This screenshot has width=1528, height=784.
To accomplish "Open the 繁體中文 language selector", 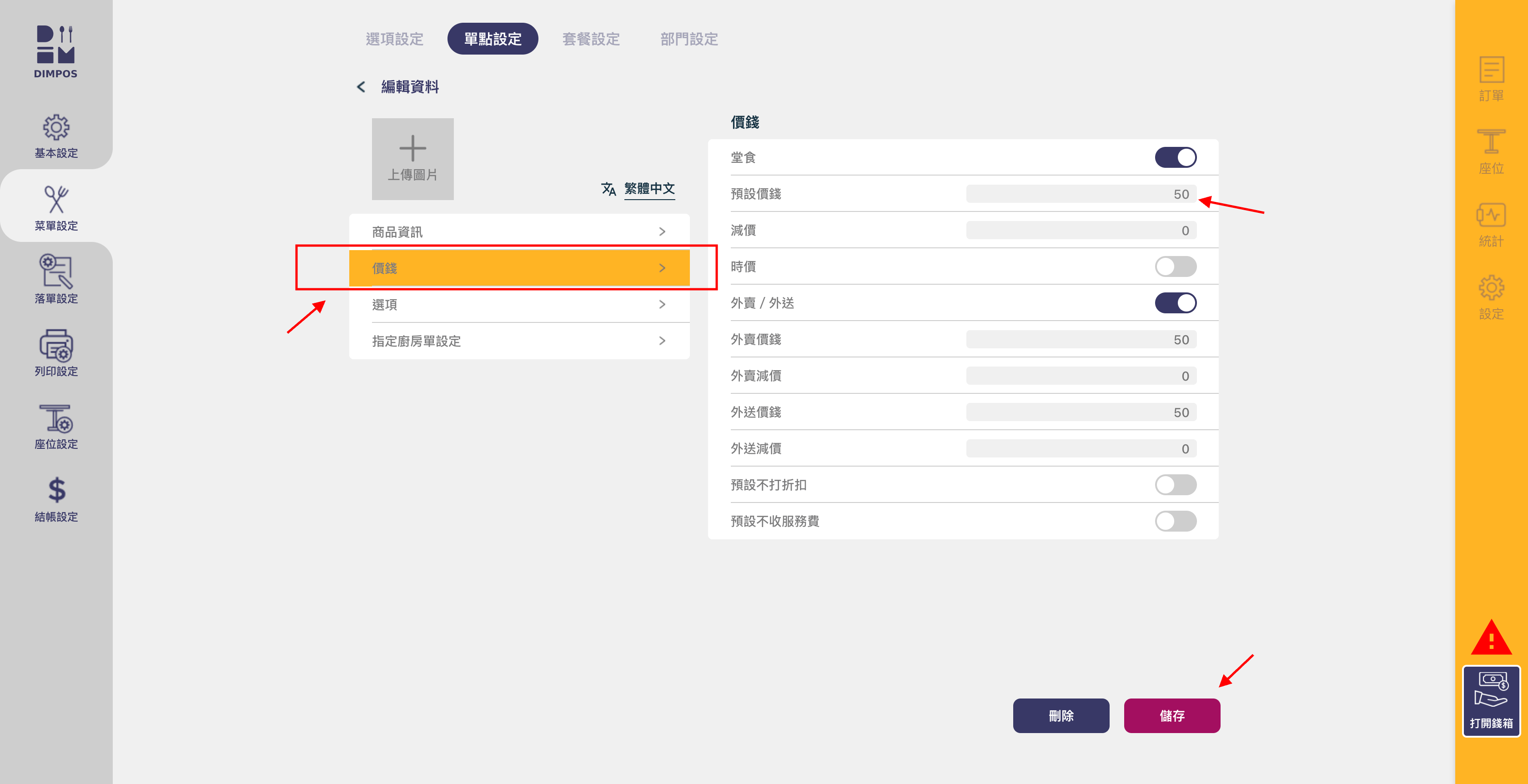I will (x=649, y=189).
